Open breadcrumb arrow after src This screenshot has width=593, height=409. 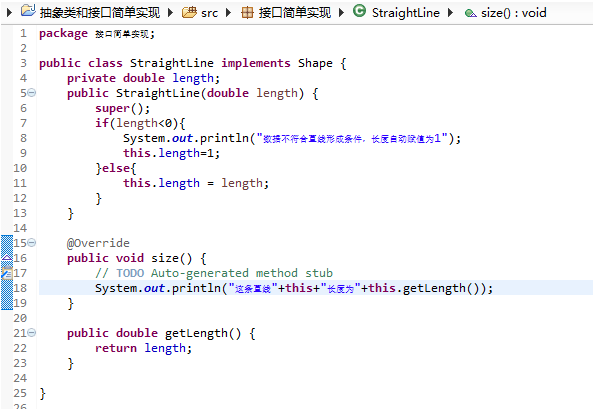228,13
